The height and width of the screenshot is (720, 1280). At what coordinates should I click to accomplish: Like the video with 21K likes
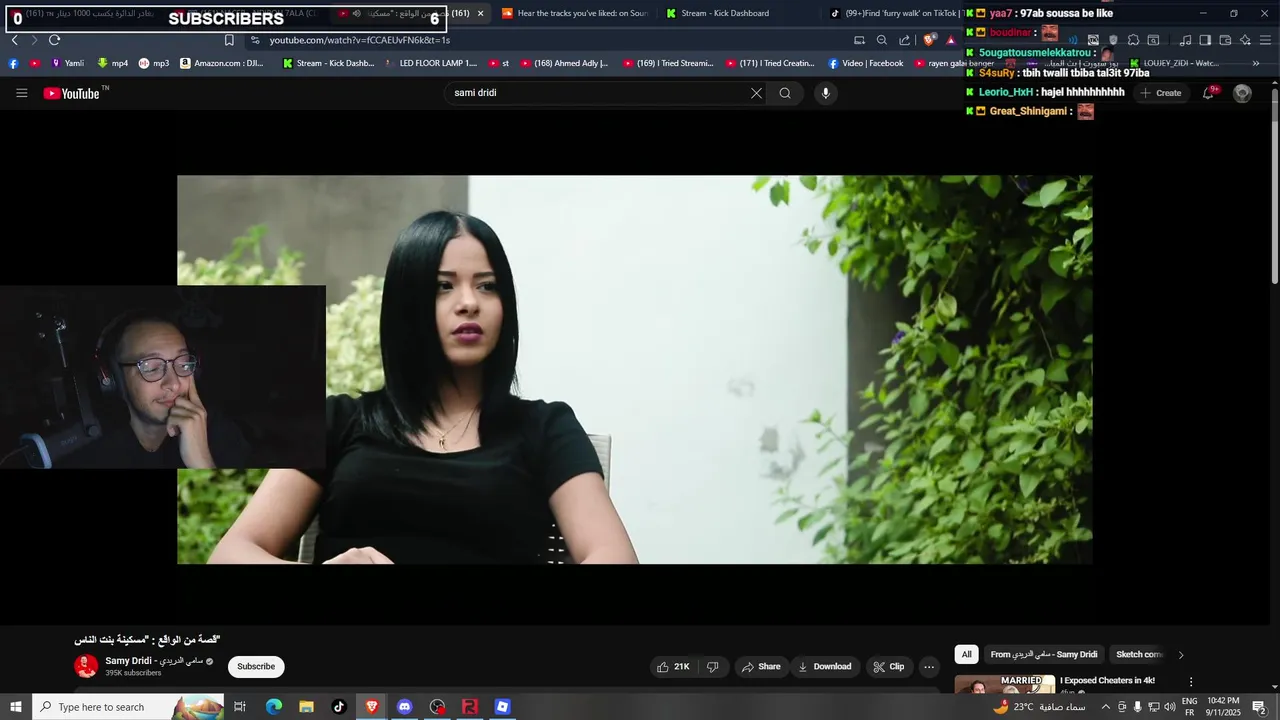point(674,667)
